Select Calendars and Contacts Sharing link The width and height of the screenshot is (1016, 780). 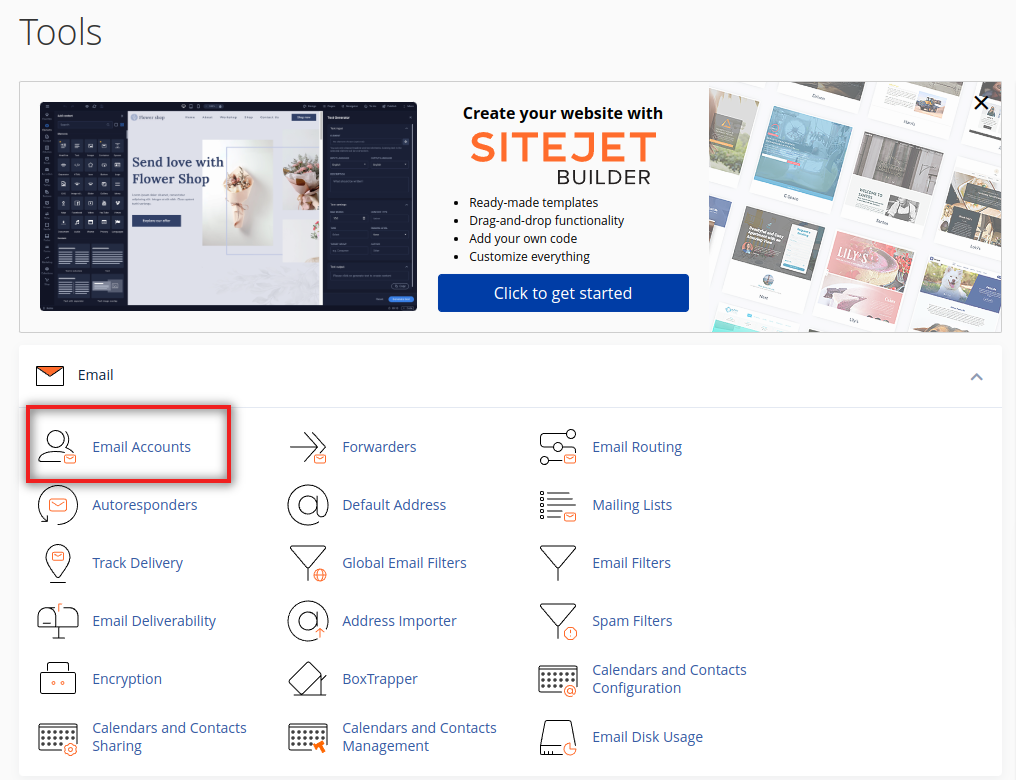click(169, 737)
